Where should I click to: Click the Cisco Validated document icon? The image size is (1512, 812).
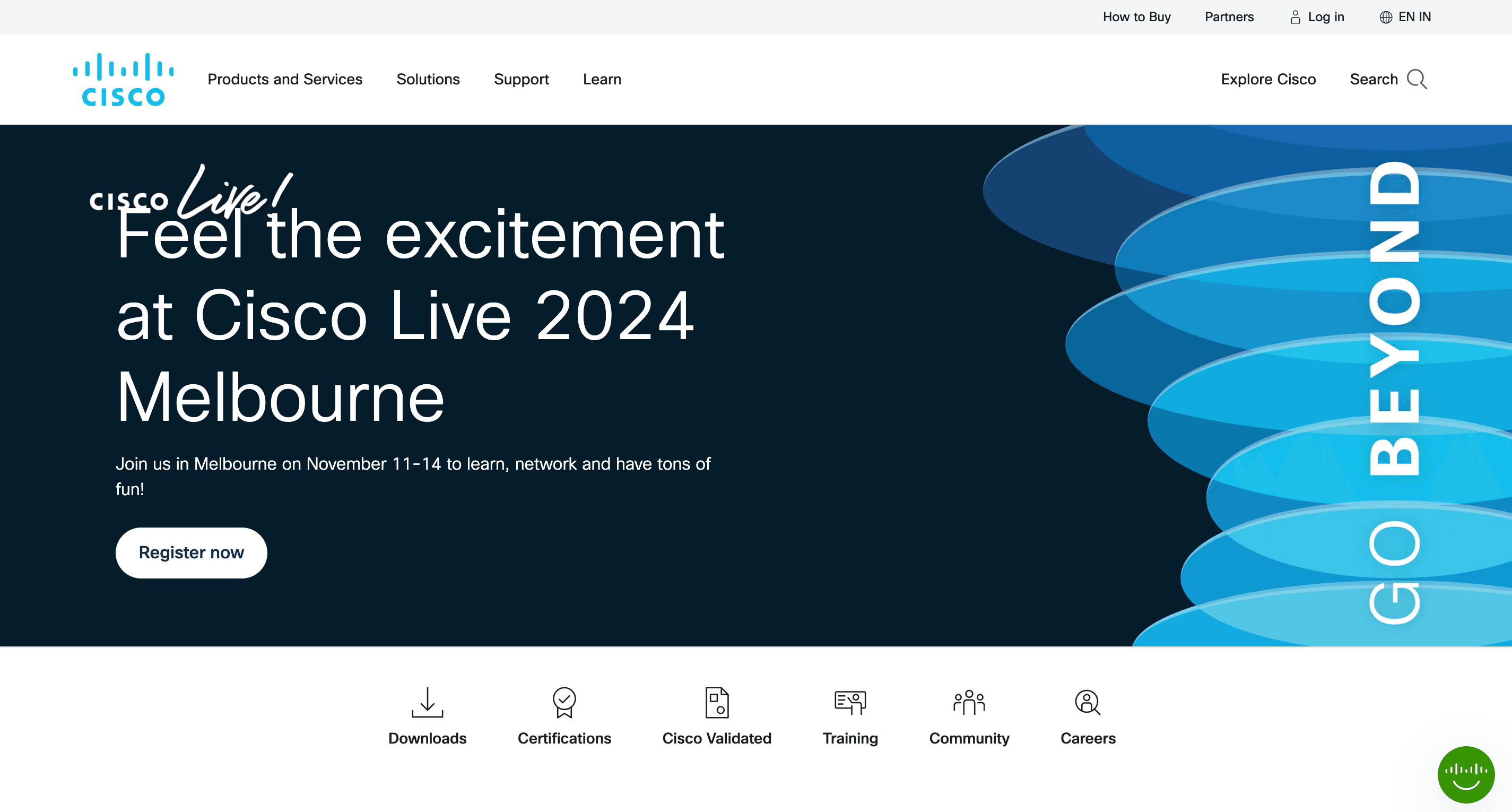tap(716, 702)
